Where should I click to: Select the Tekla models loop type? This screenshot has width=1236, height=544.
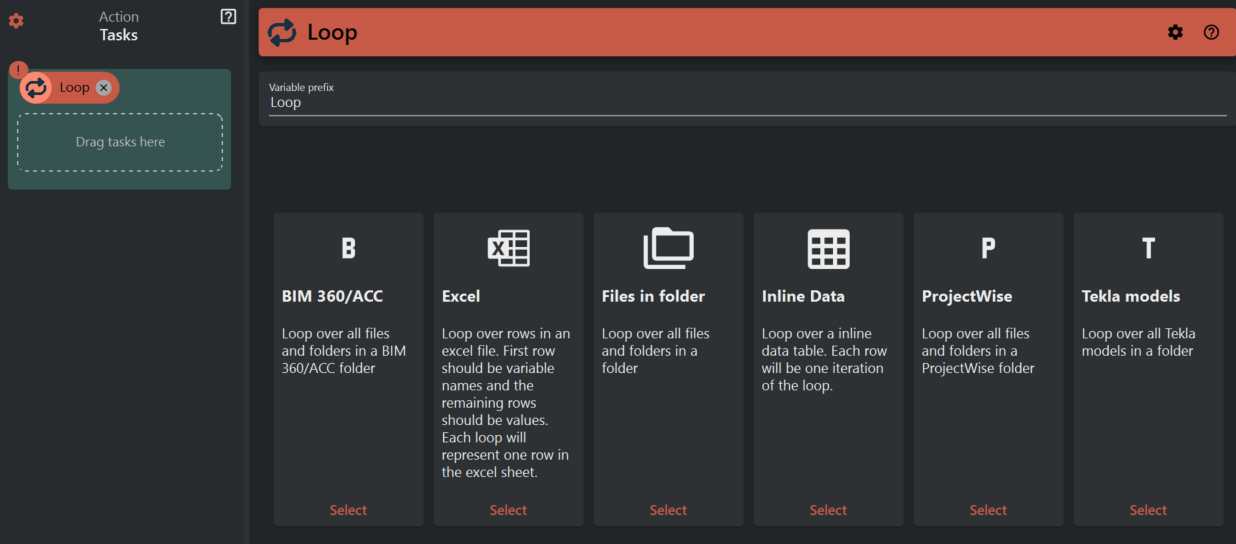pyautogui.click(x=1148, y=510)
